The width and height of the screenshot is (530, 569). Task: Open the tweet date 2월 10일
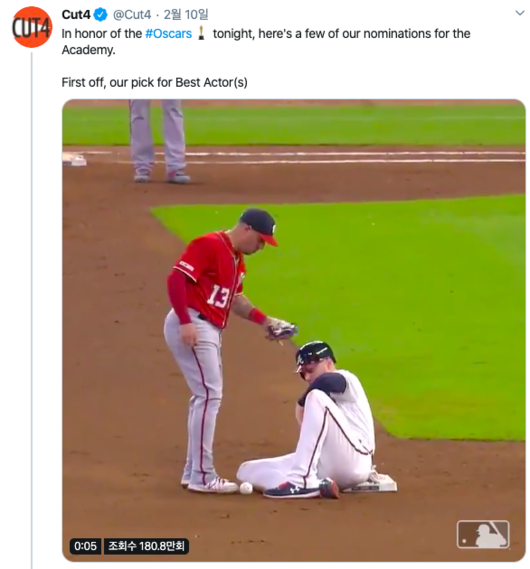[186, 15]
